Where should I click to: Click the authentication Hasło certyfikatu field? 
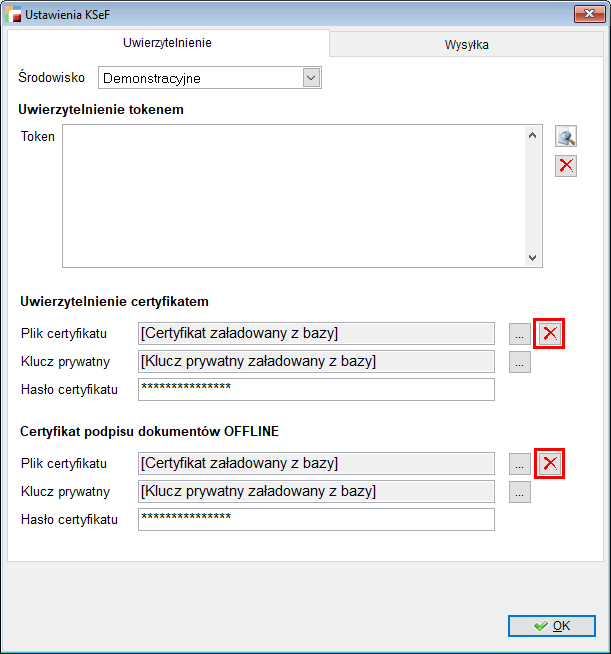pos(316,389)
